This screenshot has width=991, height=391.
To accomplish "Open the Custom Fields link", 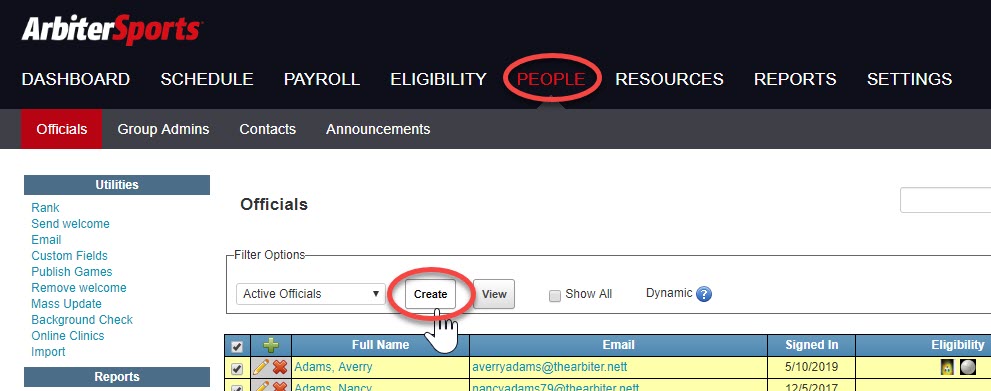I will coord(70,256).
